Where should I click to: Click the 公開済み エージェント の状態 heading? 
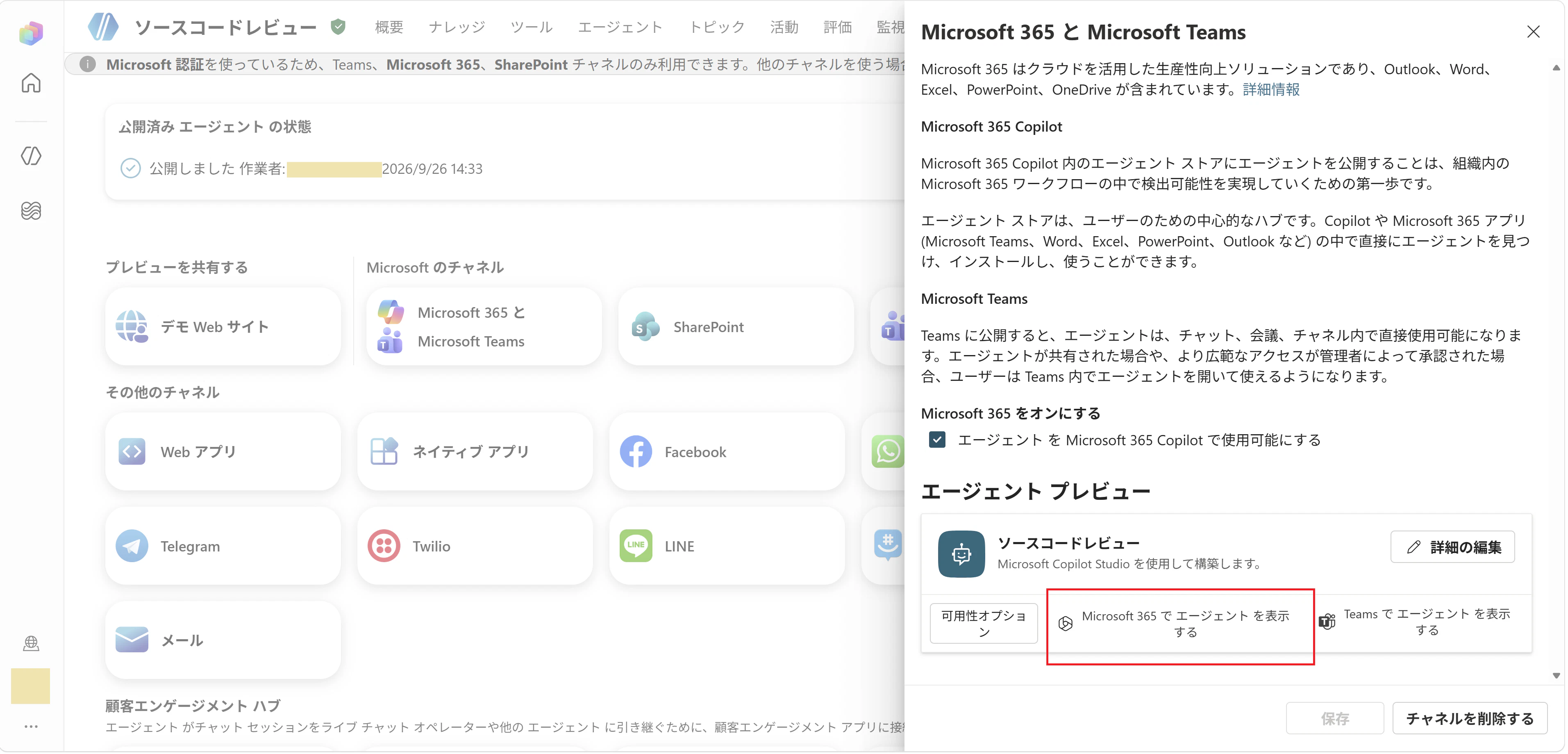click(215, 127)
